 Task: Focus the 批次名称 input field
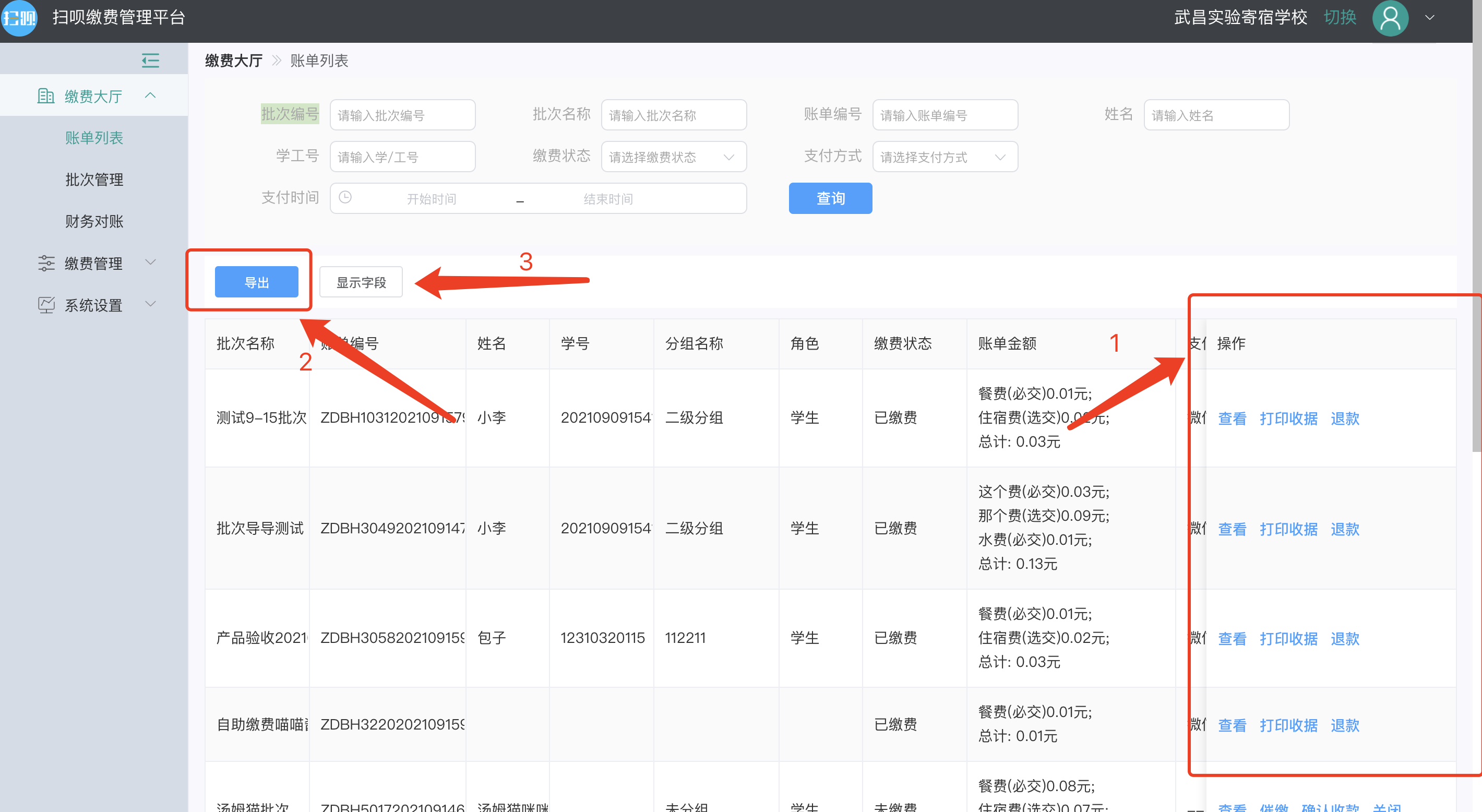pos(674,115)
